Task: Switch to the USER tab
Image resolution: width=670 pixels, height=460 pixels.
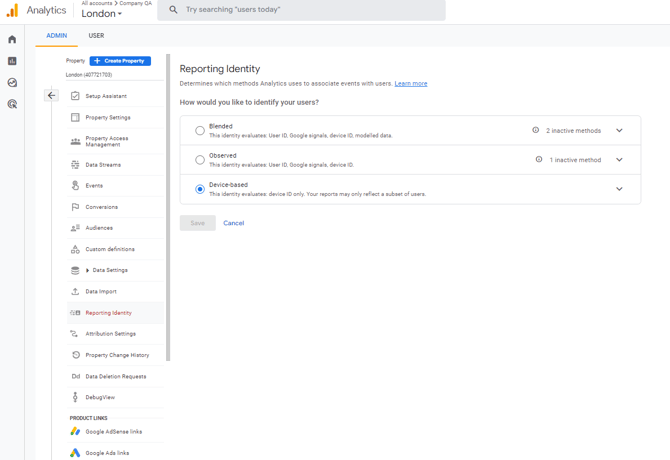Action: click(96, 36)
